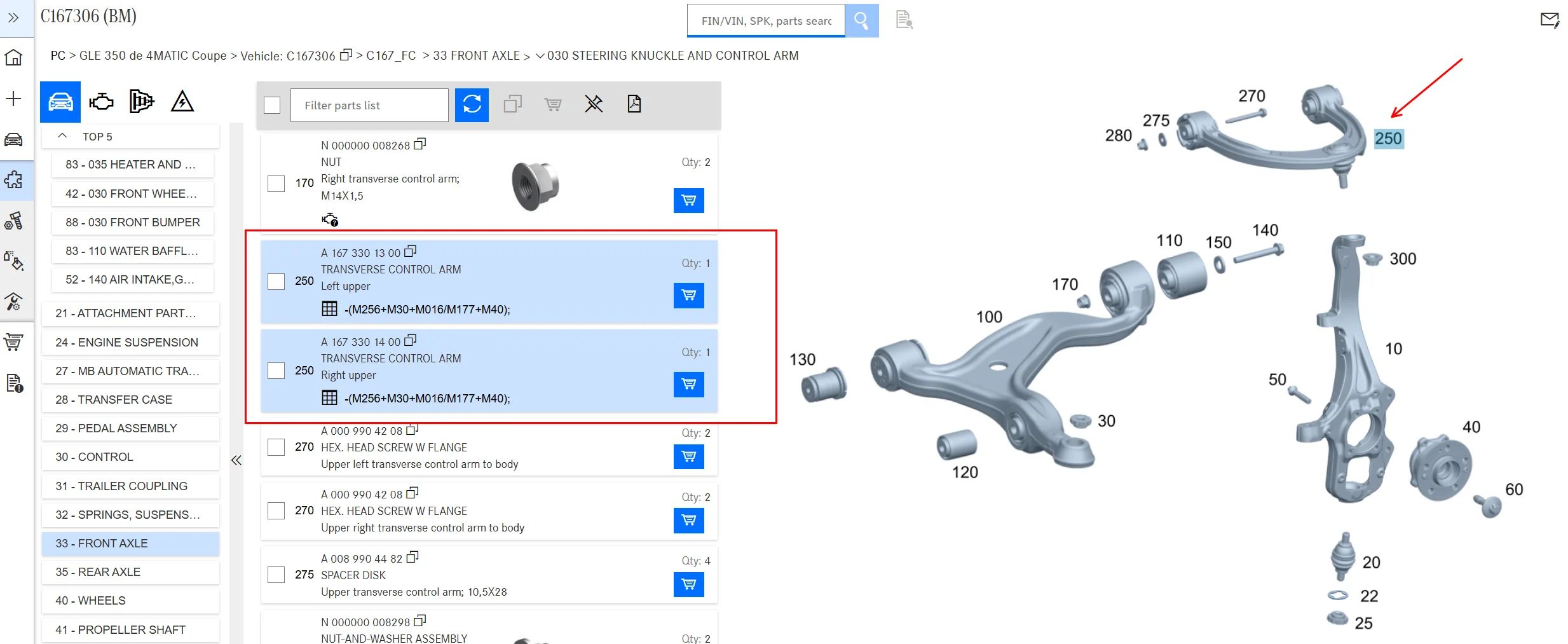Select the puzzle parts icon in sidebar

[13, 180]
